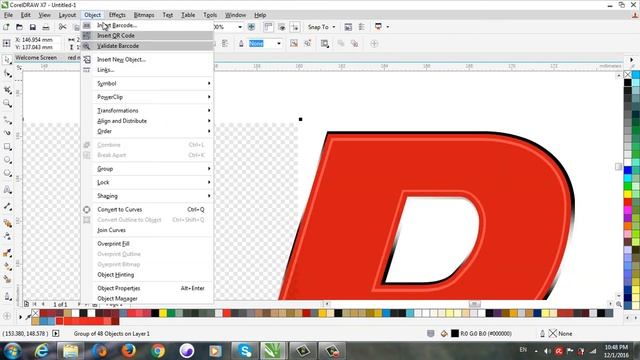
Task: Click the Cut scissors icon
Action: 62,27
